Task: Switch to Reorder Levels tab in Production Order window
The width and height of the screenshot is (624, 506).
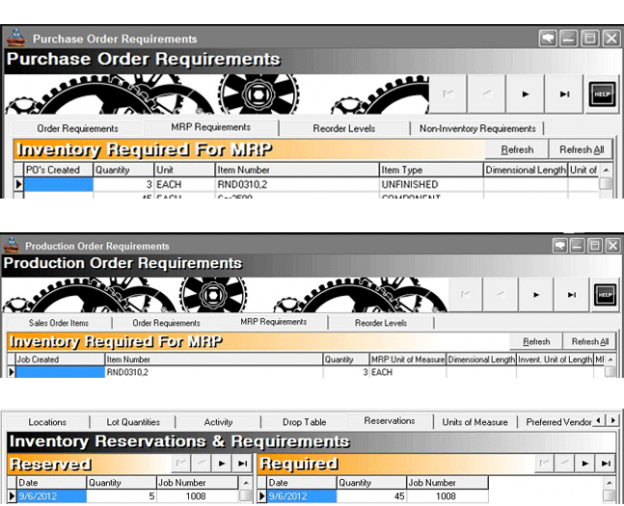Action: pos(381,323)
